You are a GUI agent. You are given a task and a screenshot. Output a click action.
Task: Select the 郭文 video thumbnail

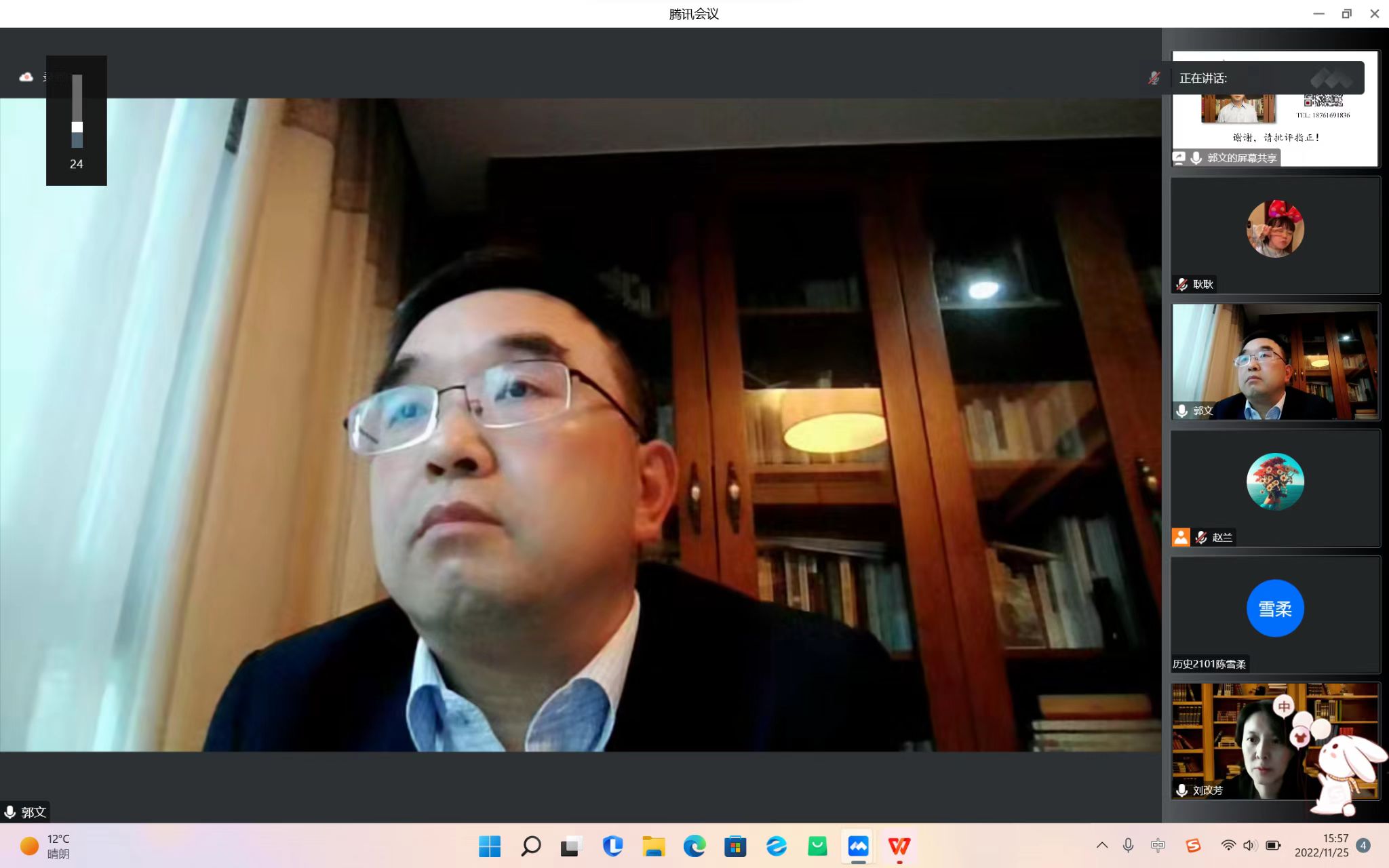coord(1275,362)
